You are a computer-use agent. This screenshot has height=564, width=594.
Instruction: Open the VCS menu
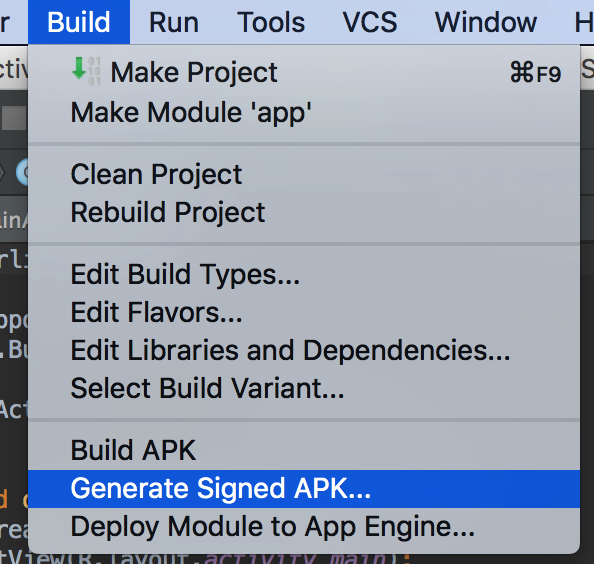tap(370, 22)
